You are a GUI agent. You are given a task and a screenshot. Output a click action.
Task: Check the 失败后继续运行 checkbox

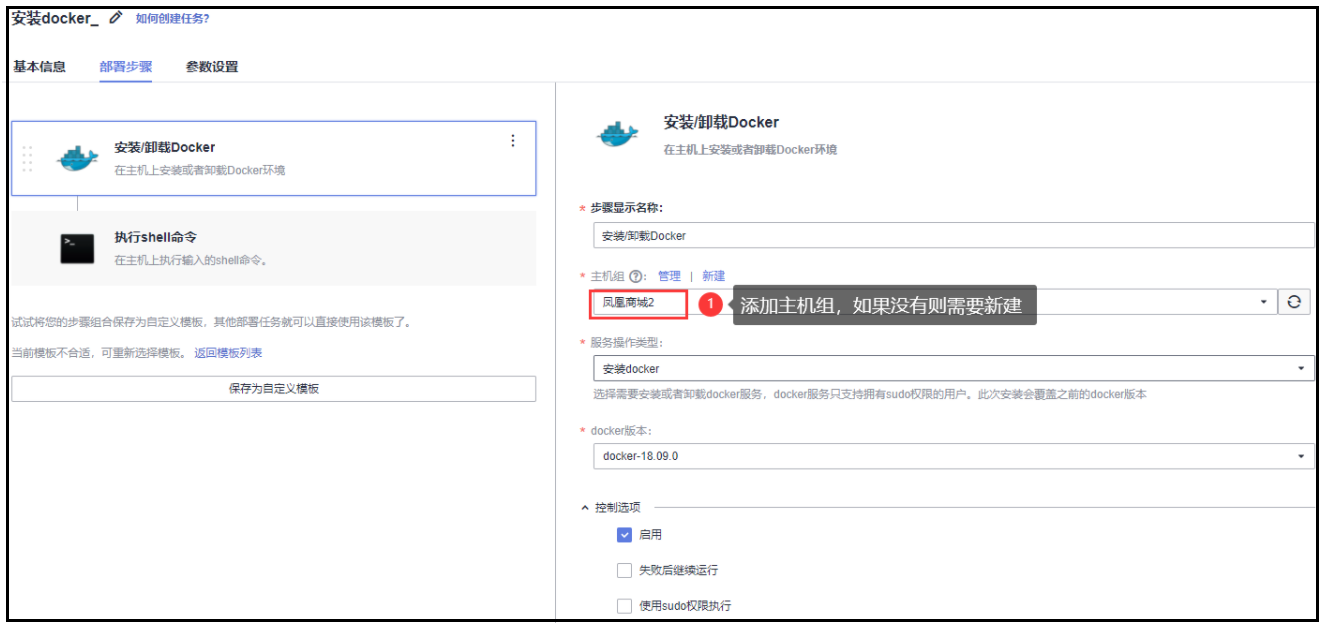pos(625,570)
